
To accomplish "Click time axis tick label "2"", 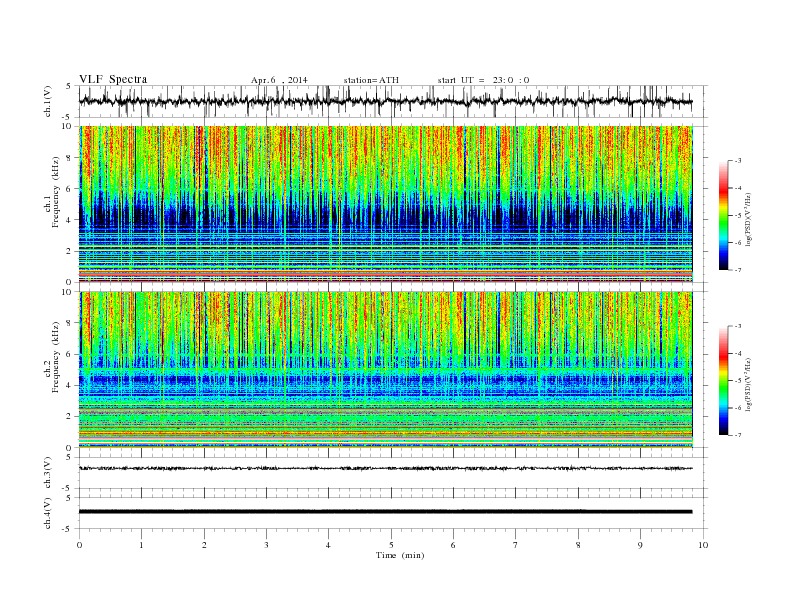I will [204, 545].
